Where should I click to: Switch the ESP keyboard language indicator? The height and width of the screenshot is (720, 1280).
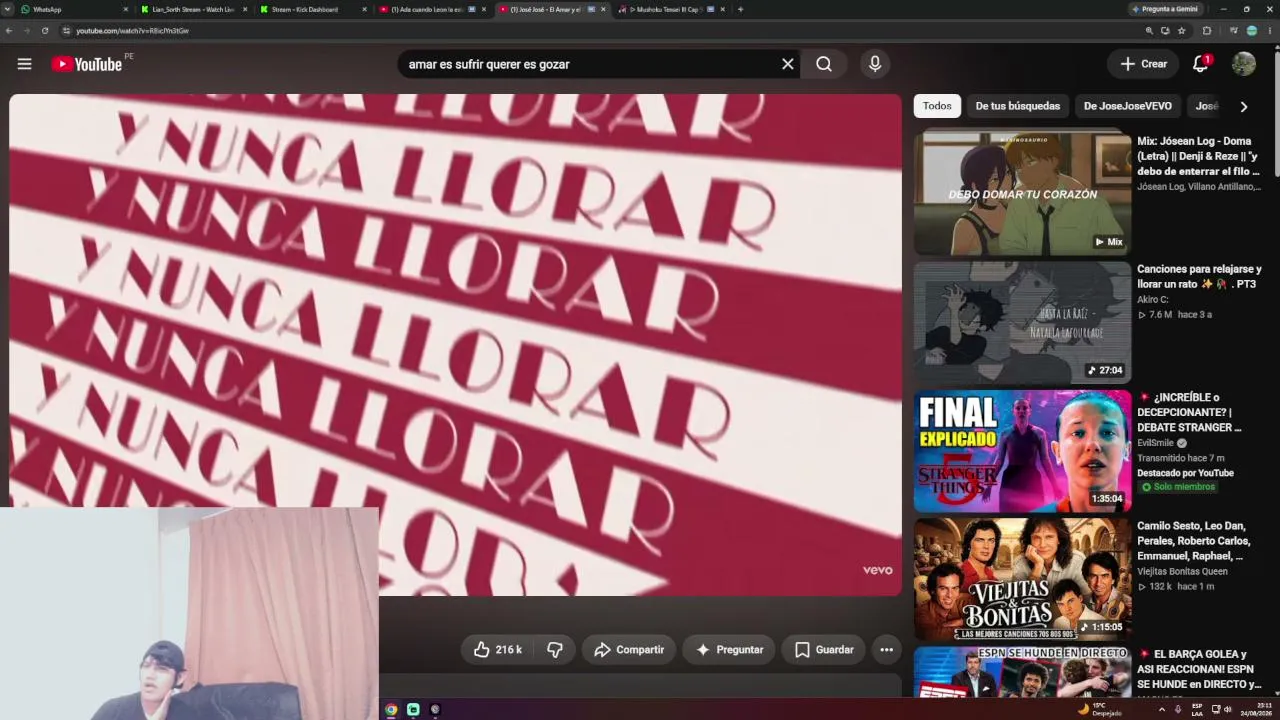[x=1197, y=710]
